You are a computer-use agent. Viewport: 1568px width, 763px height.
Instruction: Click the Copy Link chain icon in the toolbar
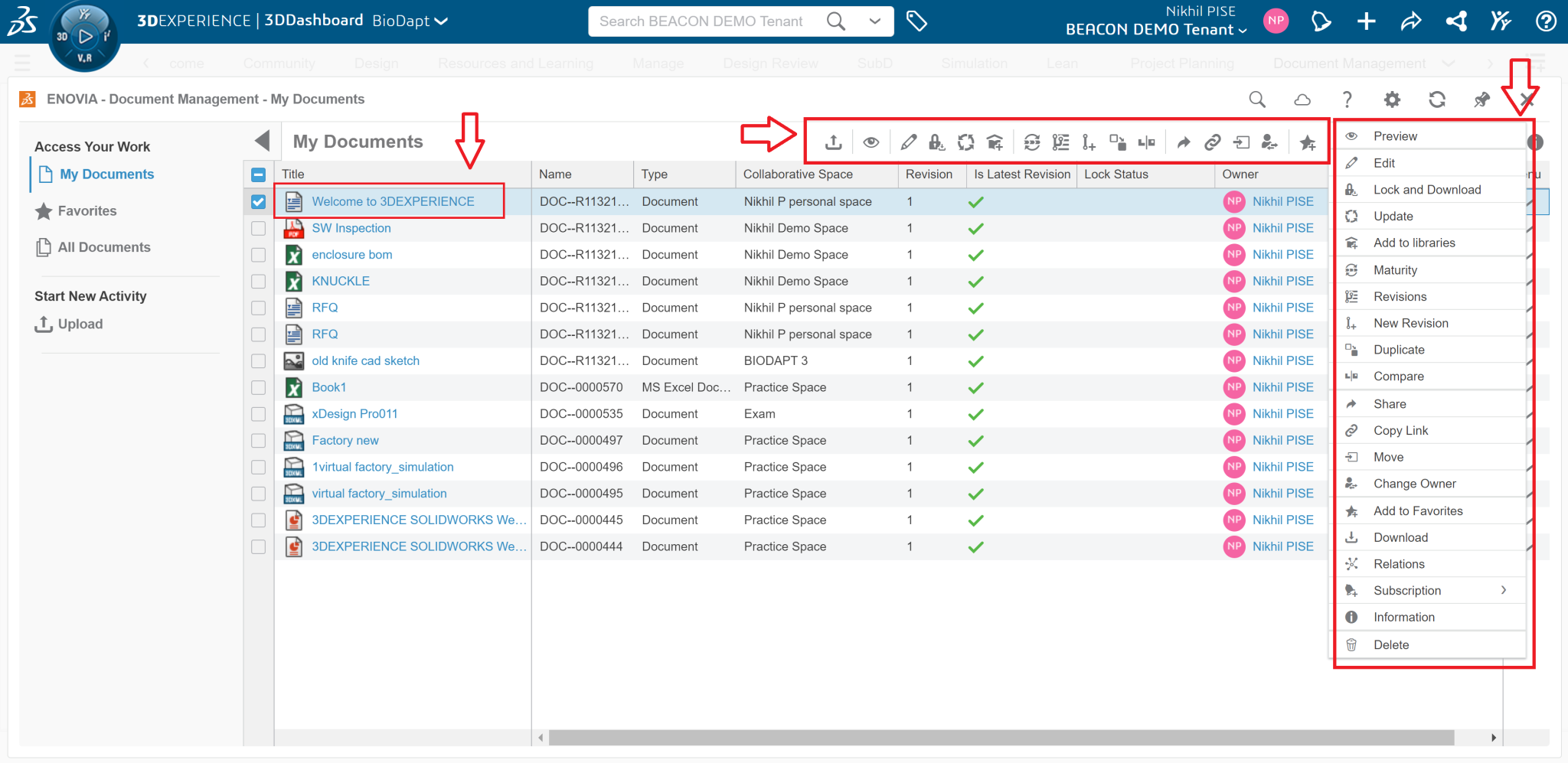click(x=1212, y=142)
